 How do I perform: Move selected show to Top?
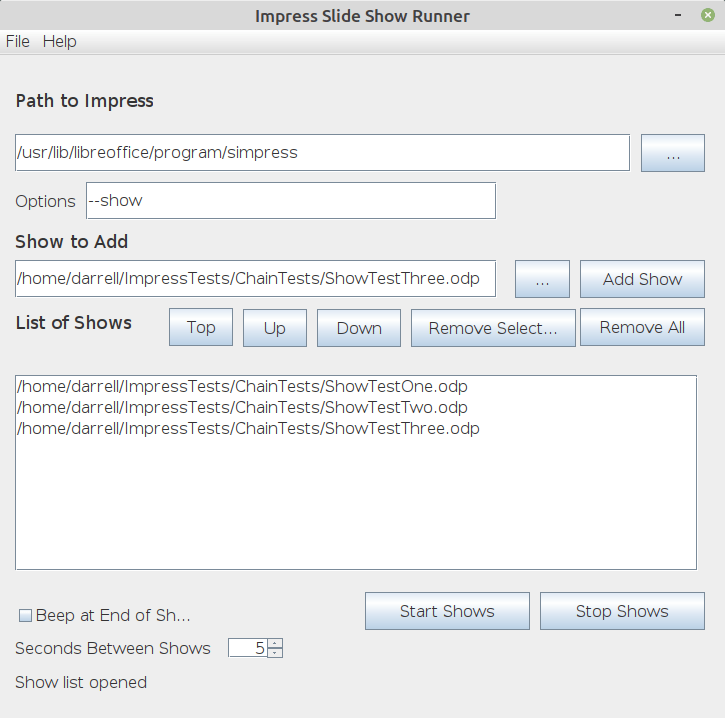pyautogui.click(x=201, y=328)
